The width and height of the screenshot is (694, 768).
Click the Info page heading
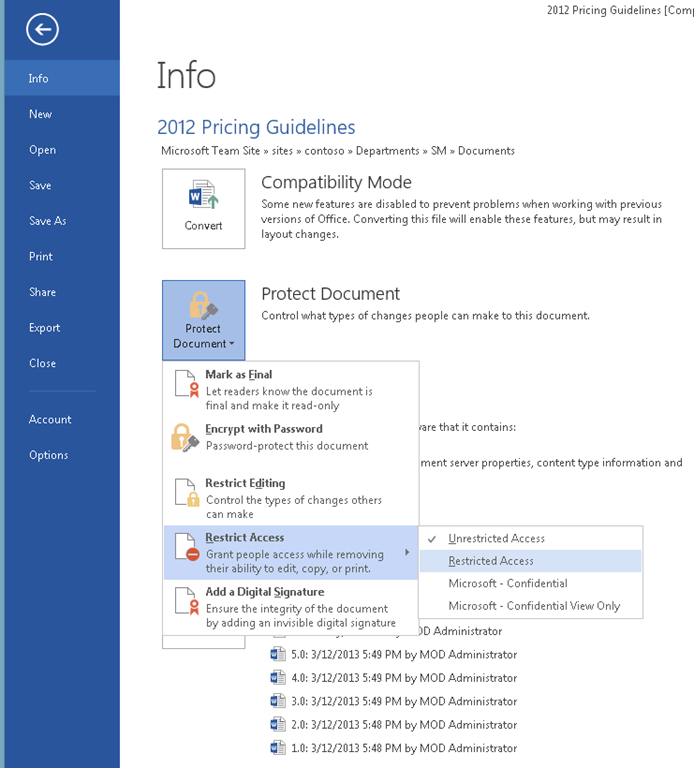click(186, 75)
